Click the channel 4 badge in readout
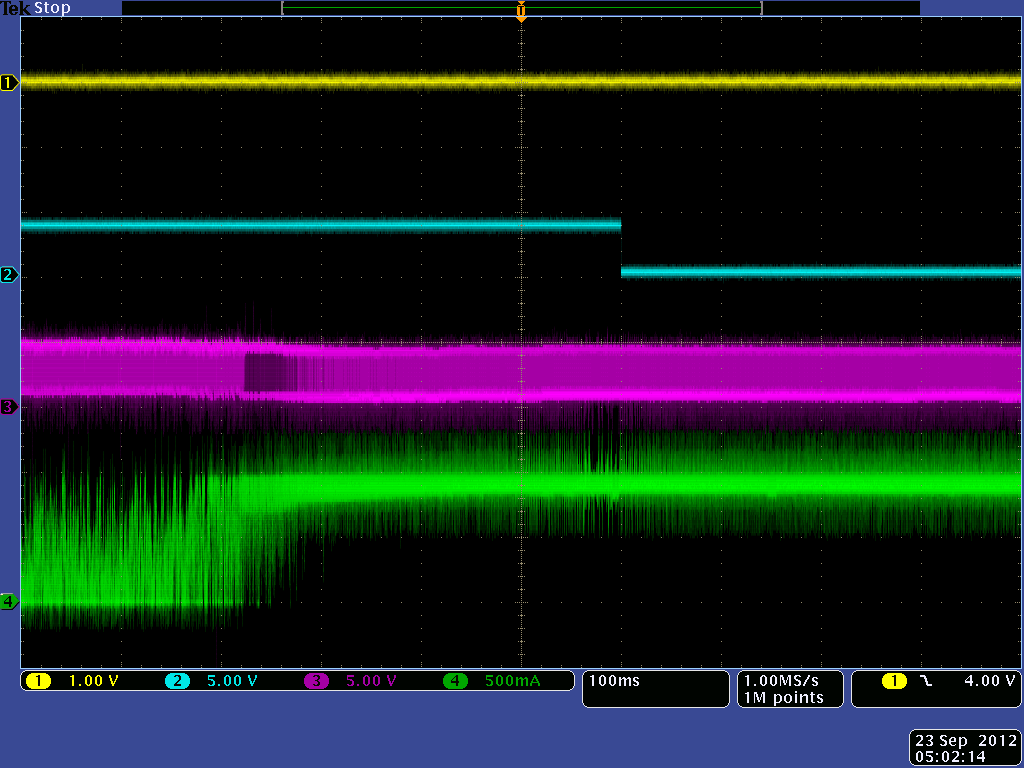The width and height of the screenshot is (1024, 768). tap(455, 681)
